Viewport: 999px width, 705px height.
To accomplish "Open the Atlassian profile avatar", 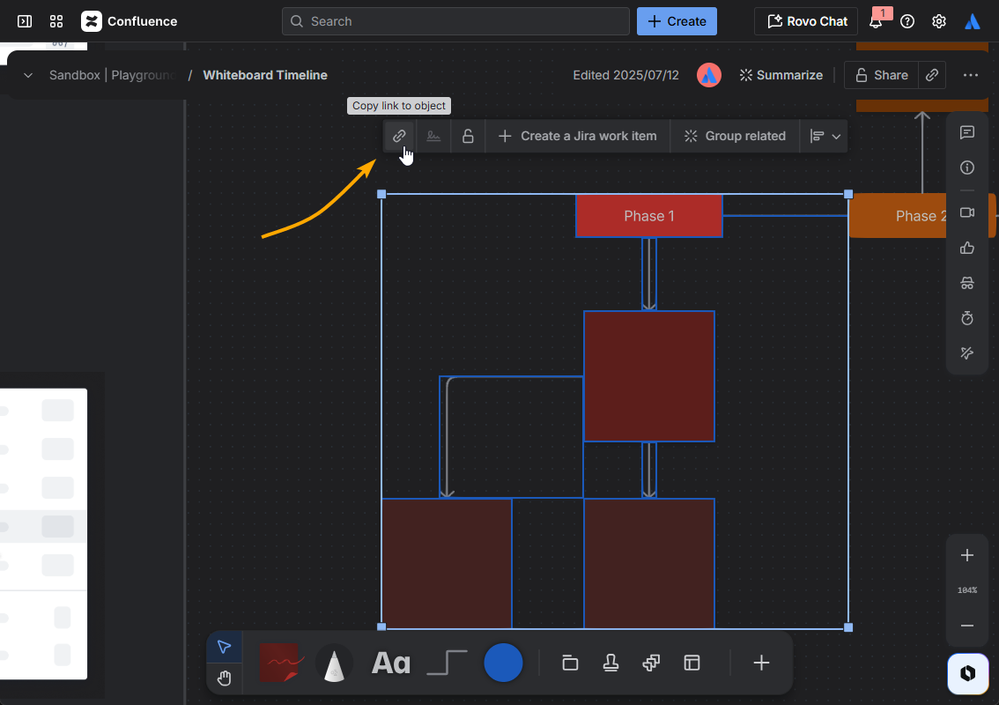I will click(972, 22).
